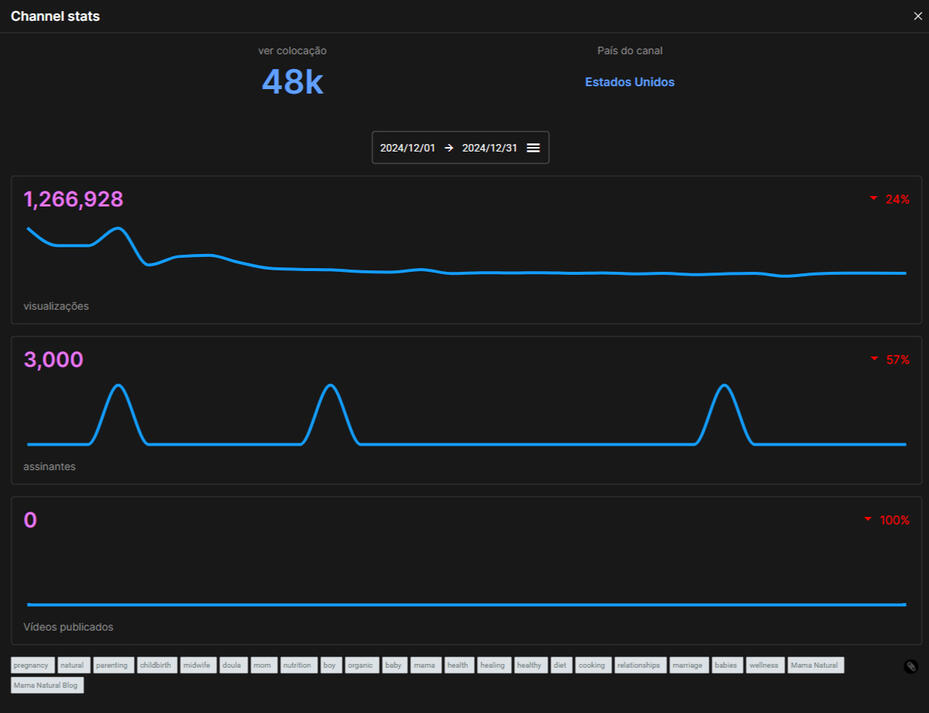Screen dimensions: 929x713
Task: Click the first subscriber peak on chart
Action: click(119, 386)
